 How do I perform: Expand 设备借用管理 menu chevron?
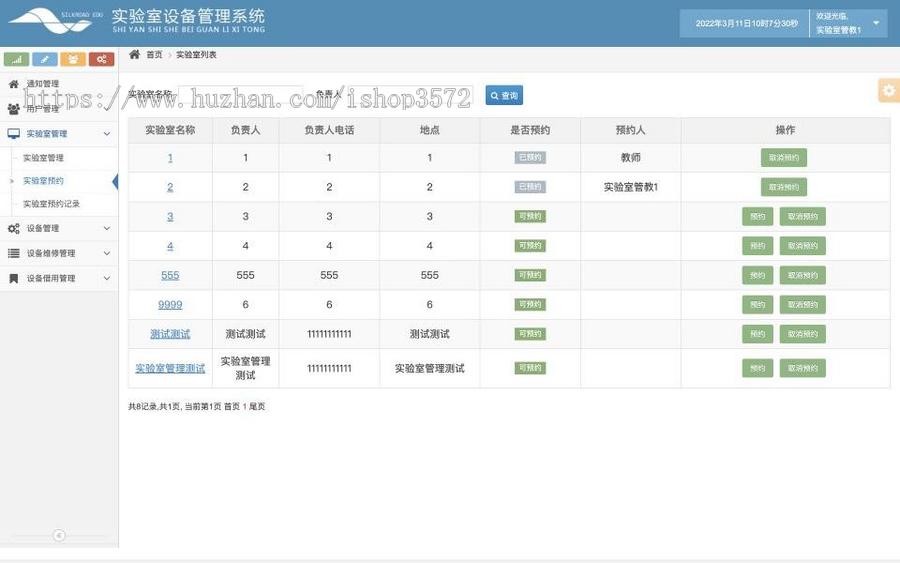click(107, 278)
